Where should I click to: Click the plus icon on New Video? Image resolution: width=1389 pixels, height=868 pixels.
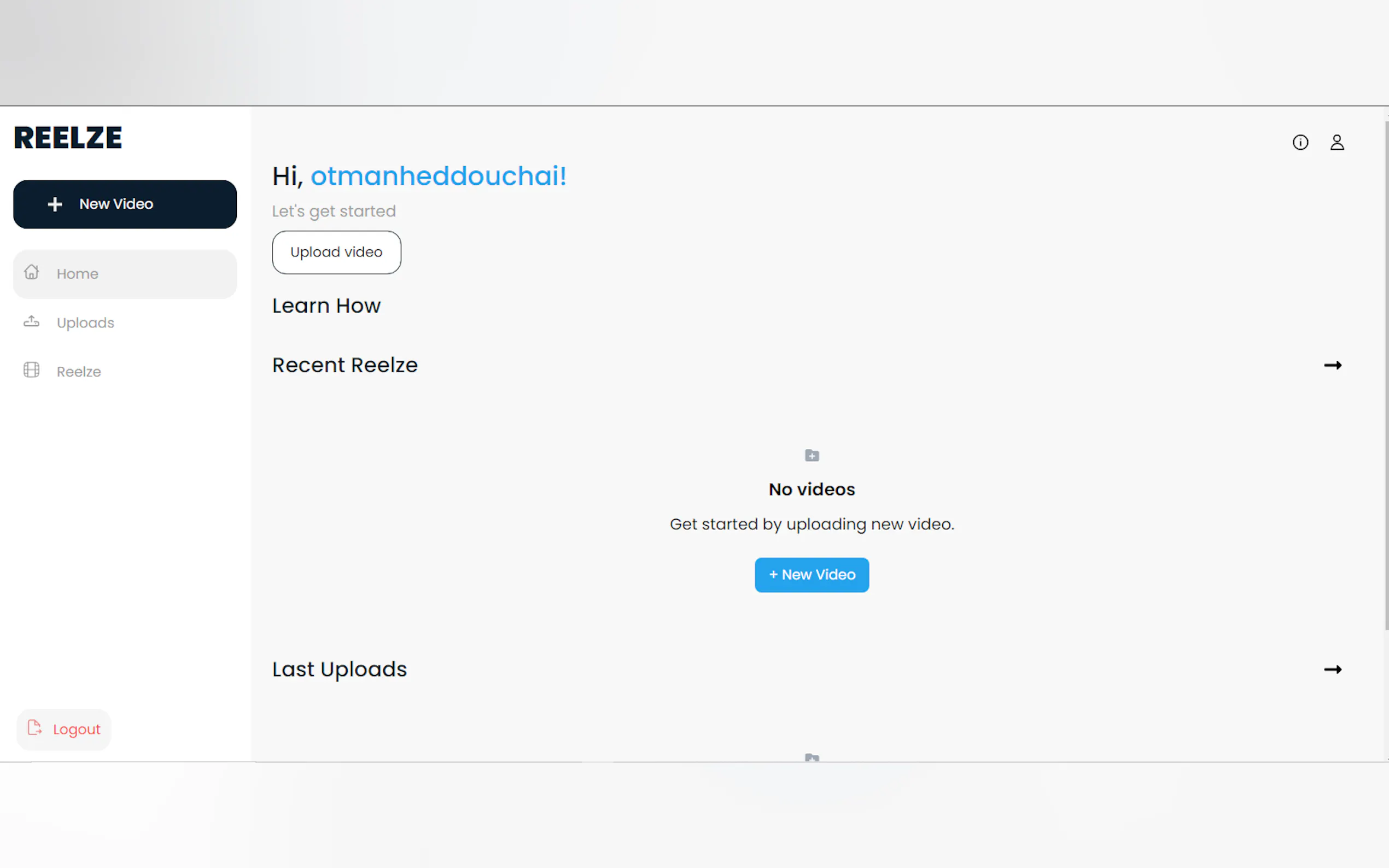[x=55, y=204]
